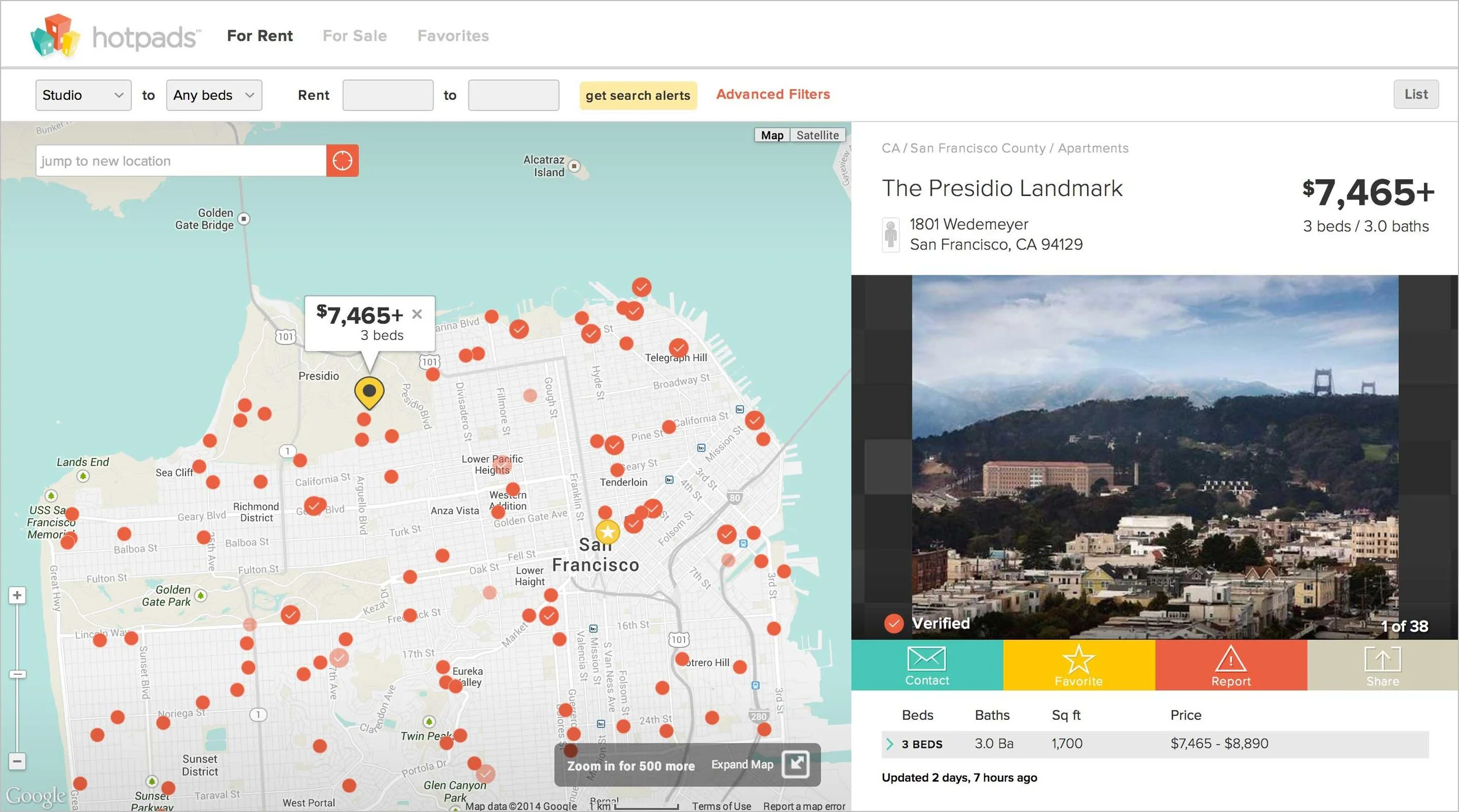This screenshot has width=1459, height=812.
Task: Click the get search alerts button
Action: pyautogui.click(x=638, y=95)
